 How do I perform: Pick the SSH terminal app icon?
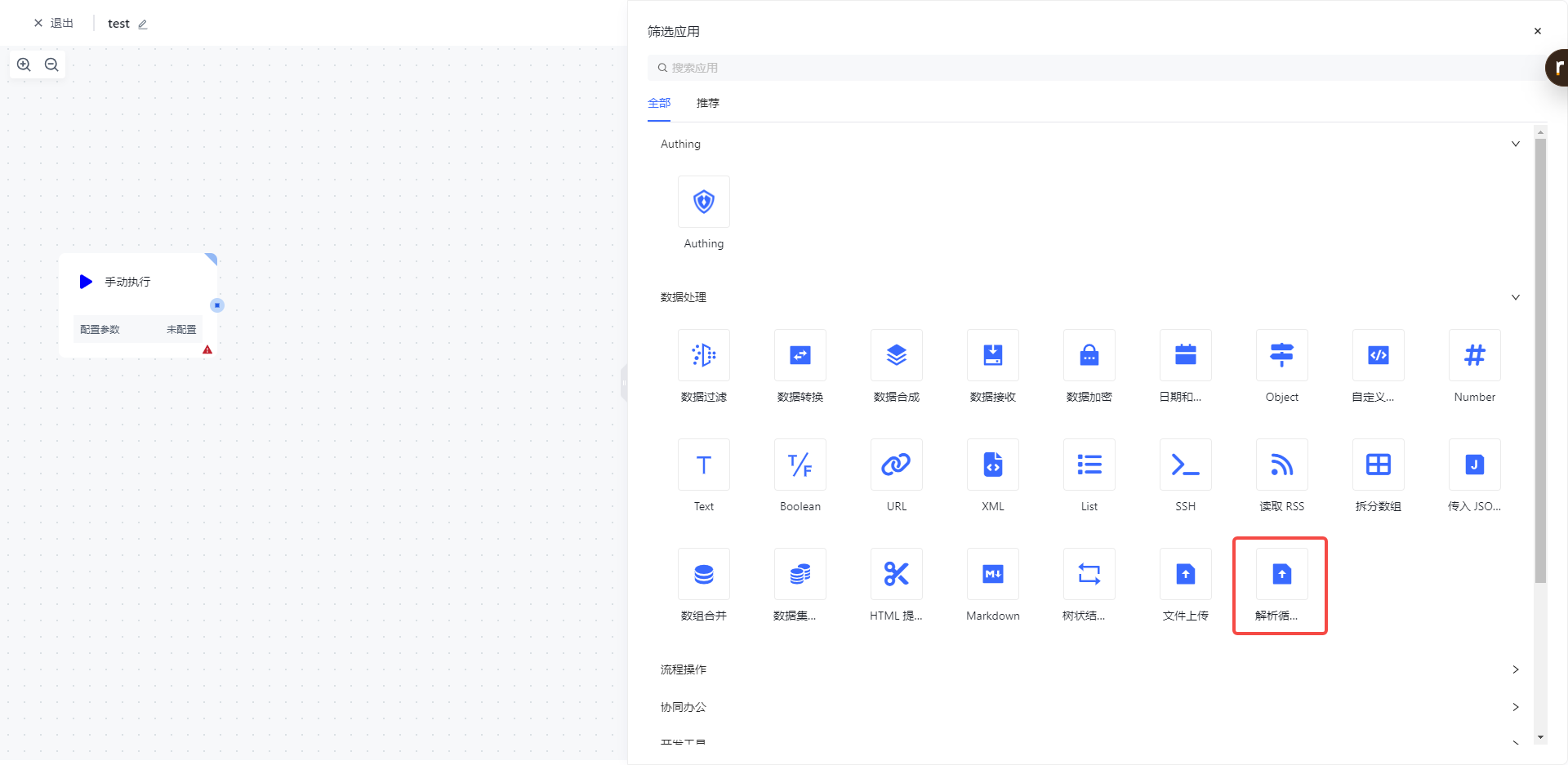click(1185, 465)
